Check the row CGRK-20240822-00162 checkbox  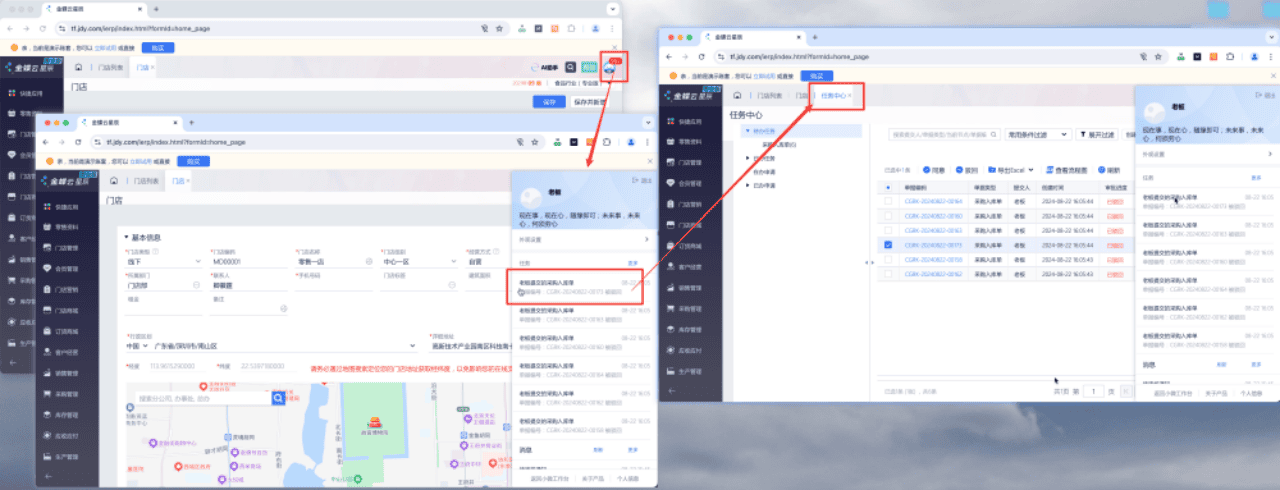[x=889, y=272]
